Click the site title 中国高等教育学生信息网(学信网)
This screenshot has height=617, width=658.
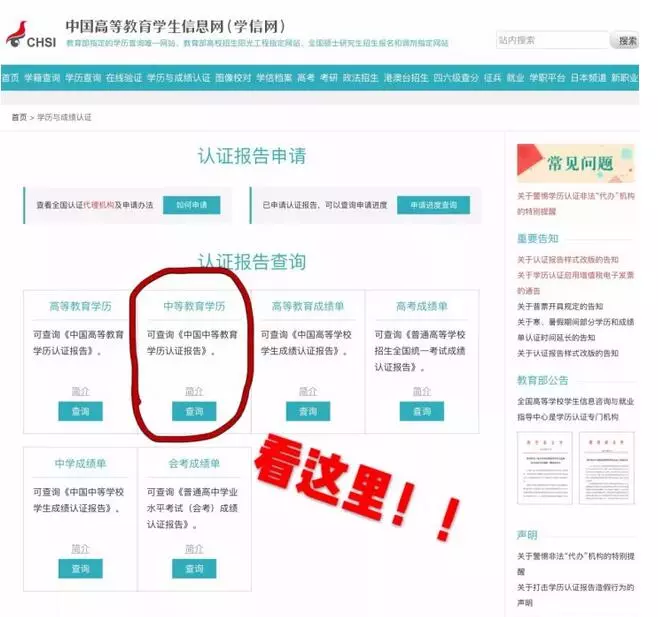tap(175, 26)
